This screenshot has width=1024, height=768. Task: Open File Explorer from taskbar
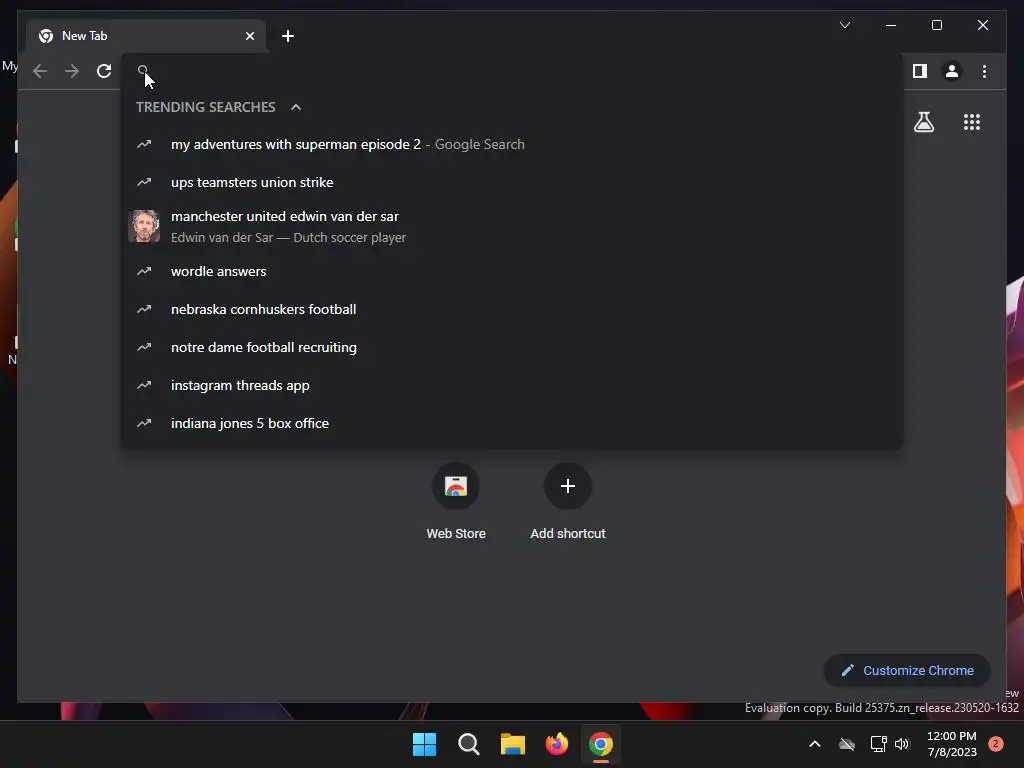coord(513,744)
